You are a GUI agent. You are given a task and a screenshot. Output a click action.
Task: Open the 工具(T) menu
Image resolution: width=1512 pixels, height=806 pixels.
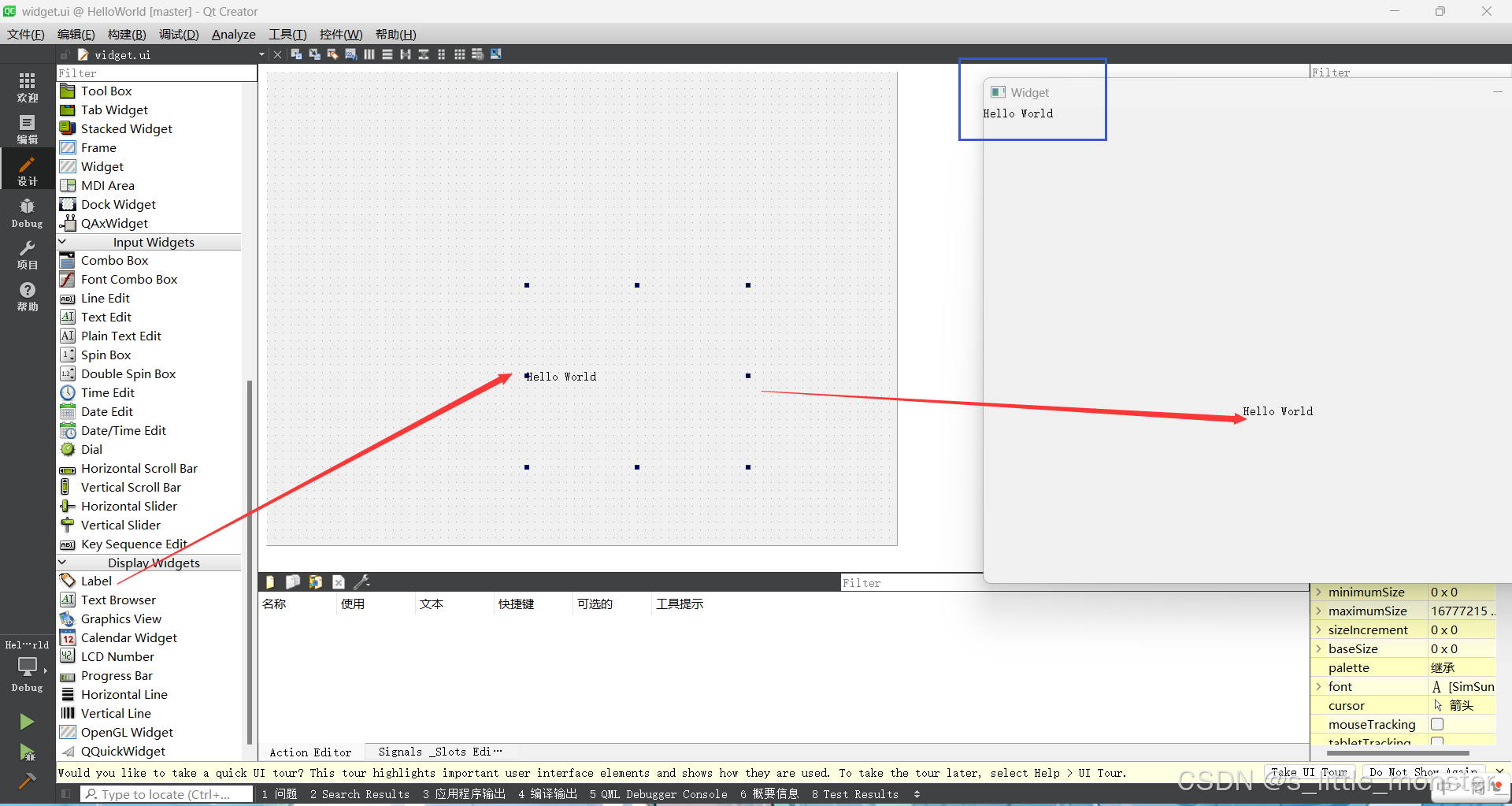[x=287, y=34]
